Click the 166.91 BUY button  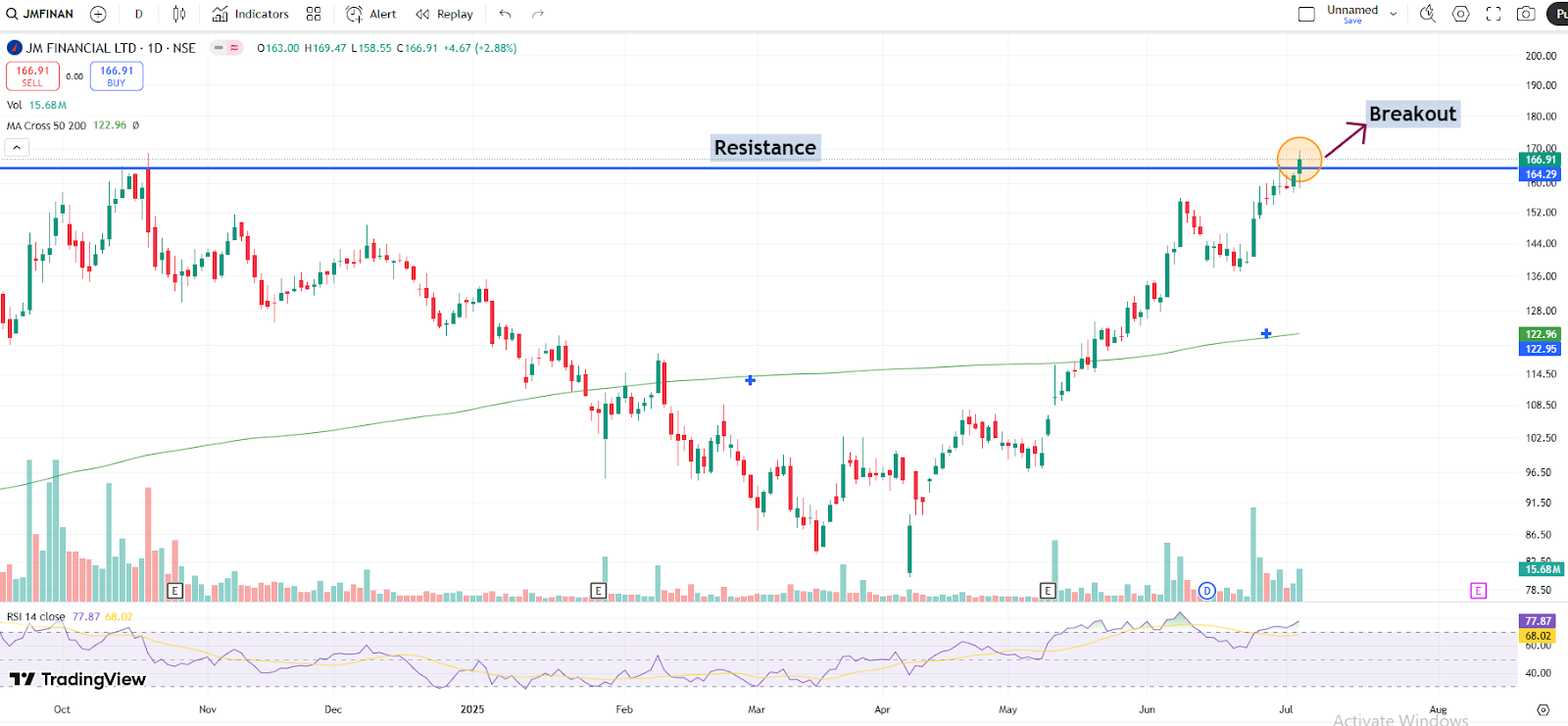click(117, 76)
